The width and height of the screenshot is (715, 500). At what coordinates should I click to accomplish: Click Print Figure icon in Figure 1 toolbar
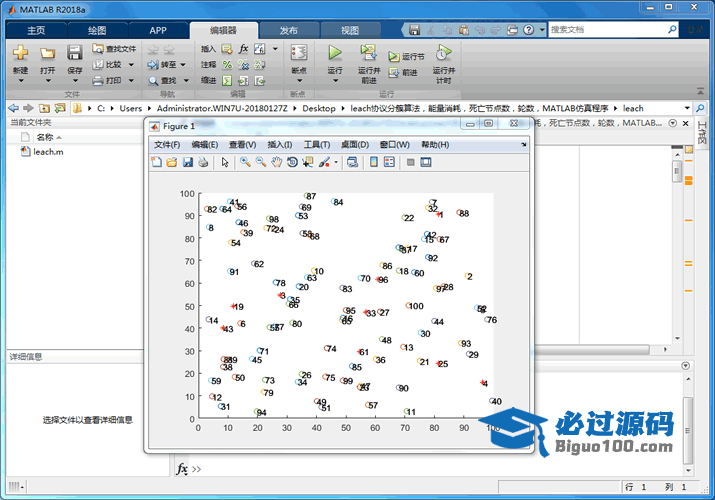click(203, 162)
